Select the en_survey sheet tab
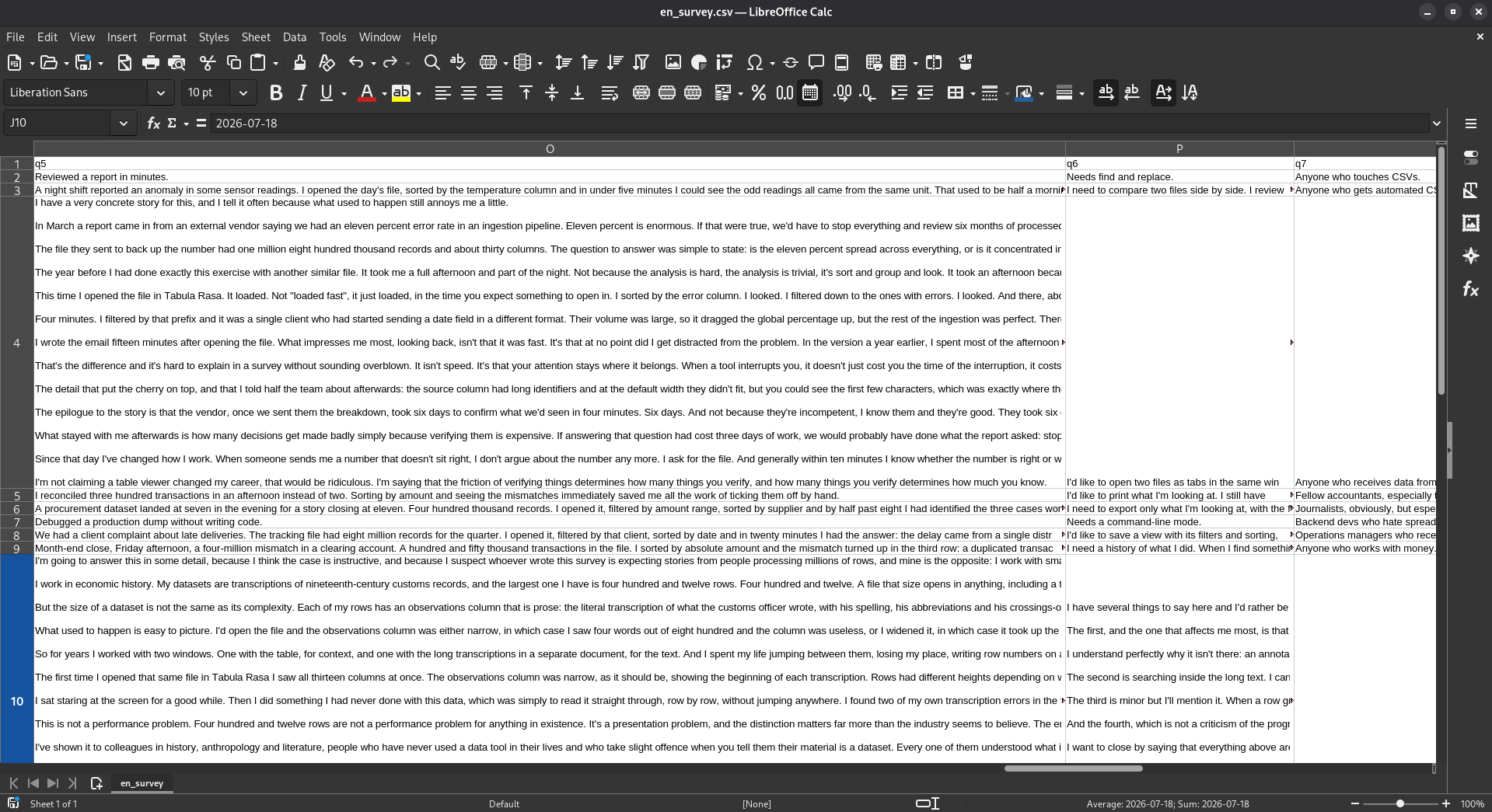Image resolution: width=1492 pixels, height=812 pixels. [x=142, y=783]
